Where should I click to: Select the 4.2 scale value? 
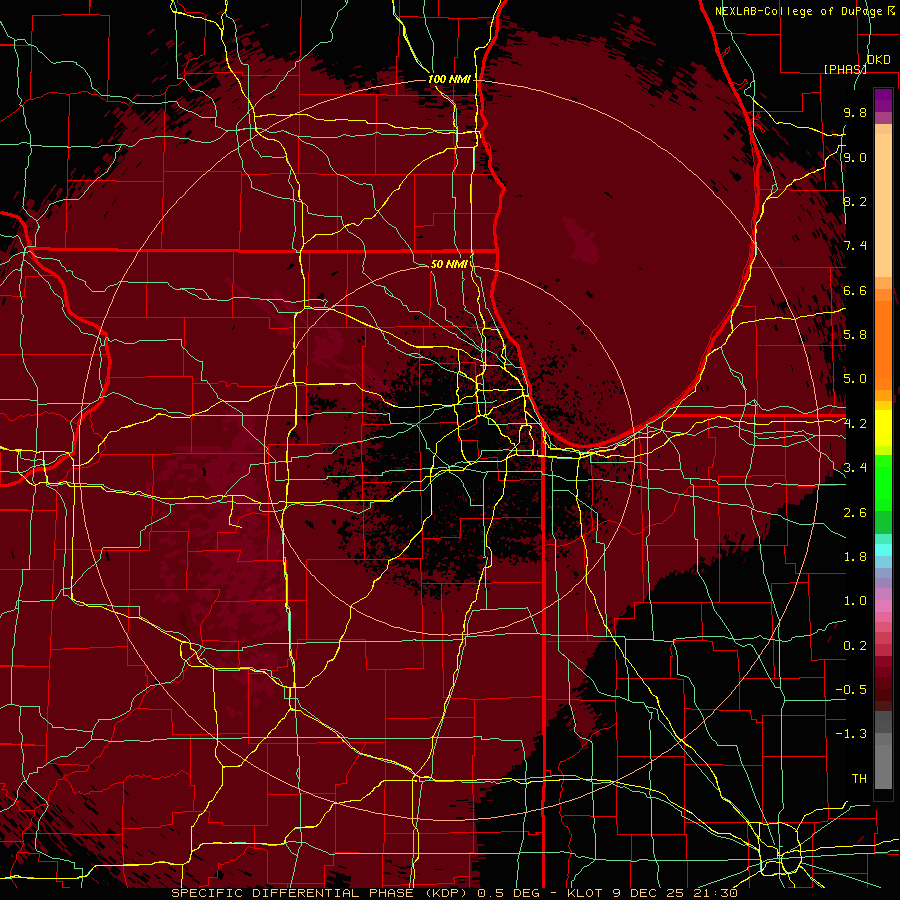tap(855, 424)
